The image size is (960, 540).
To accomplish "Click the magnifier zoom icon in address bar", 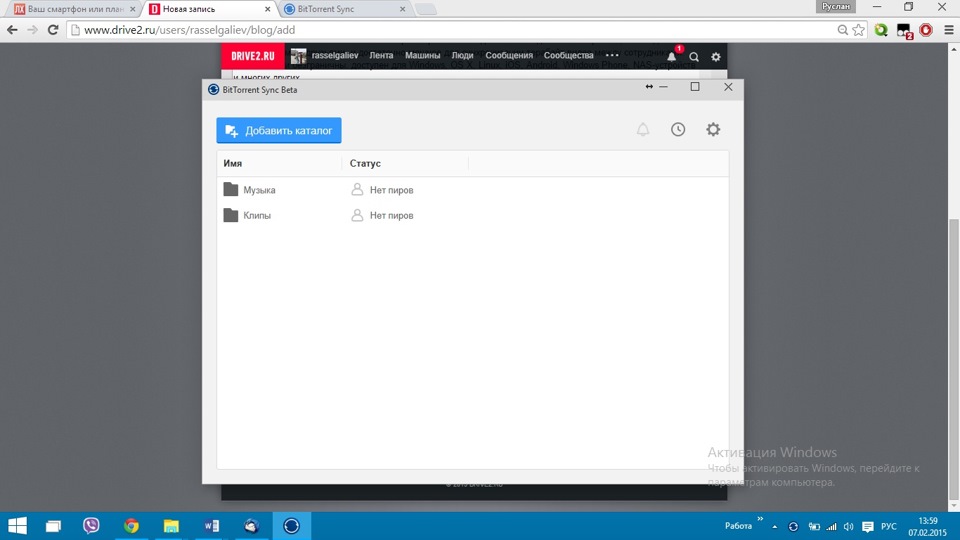I will coord(842,30).
